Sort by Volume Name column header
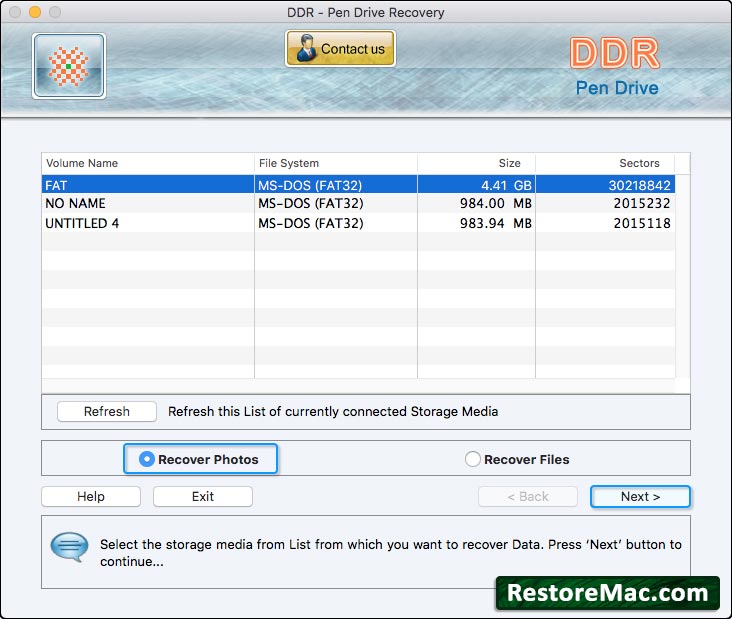Viewport: 732px width, 619px height. click(x=148, y=163)
